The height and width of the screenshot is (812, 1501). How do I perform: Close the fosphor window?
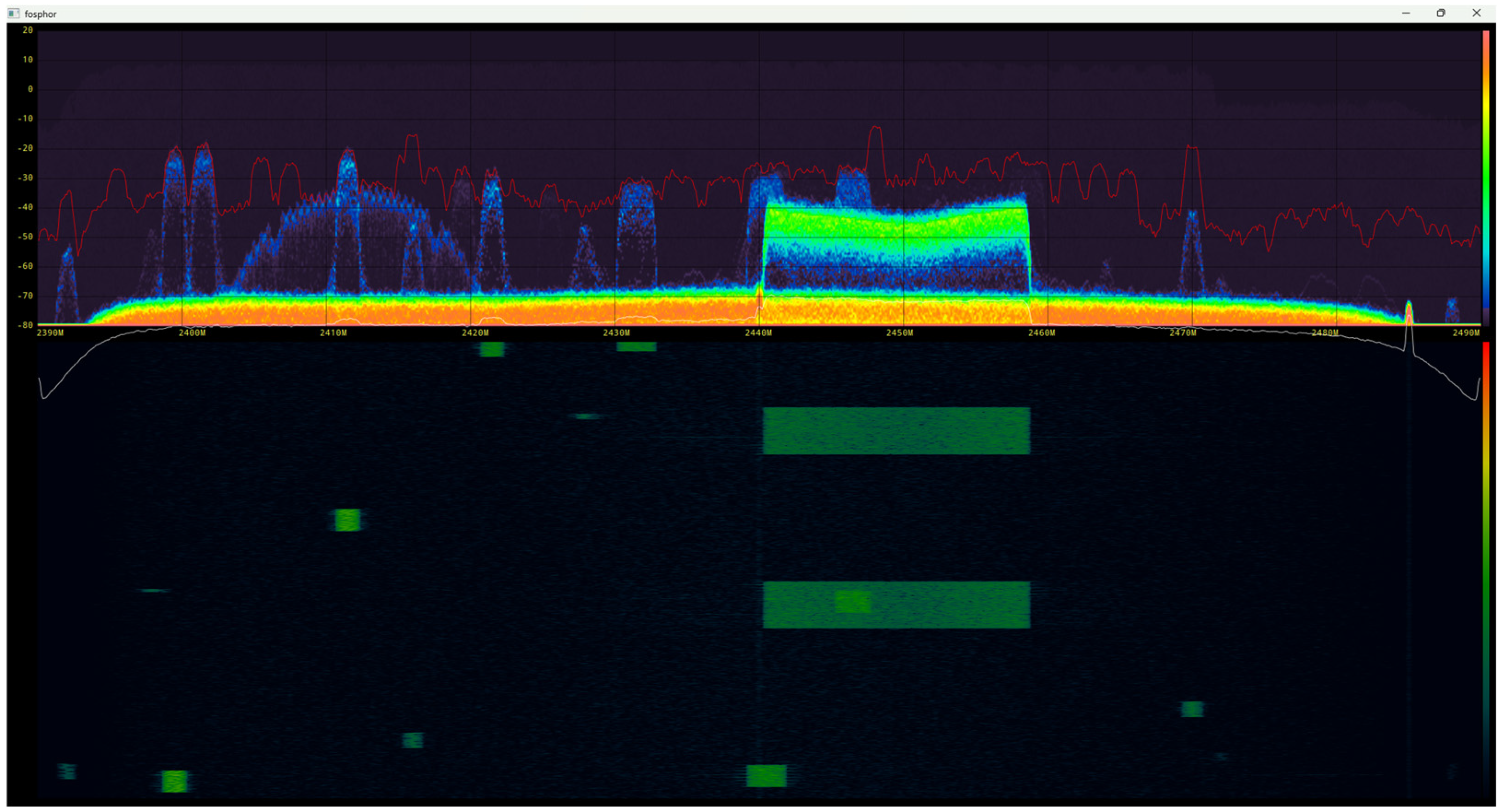[x=1477, y=13]
